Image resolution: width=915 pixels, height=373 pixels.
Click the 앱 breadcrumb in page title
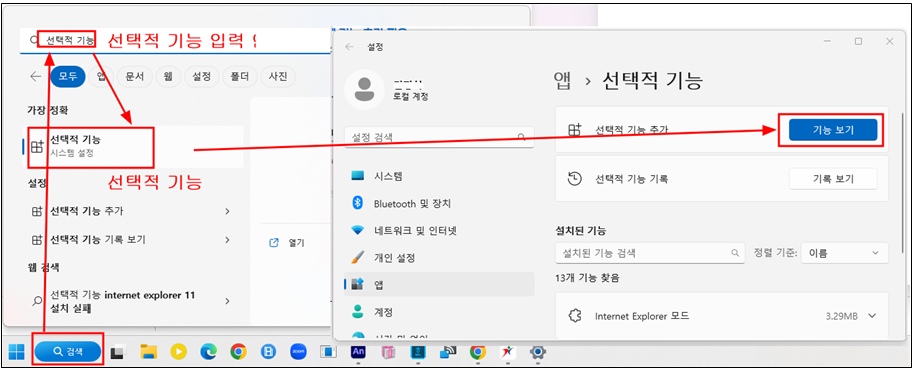(562, 82)
